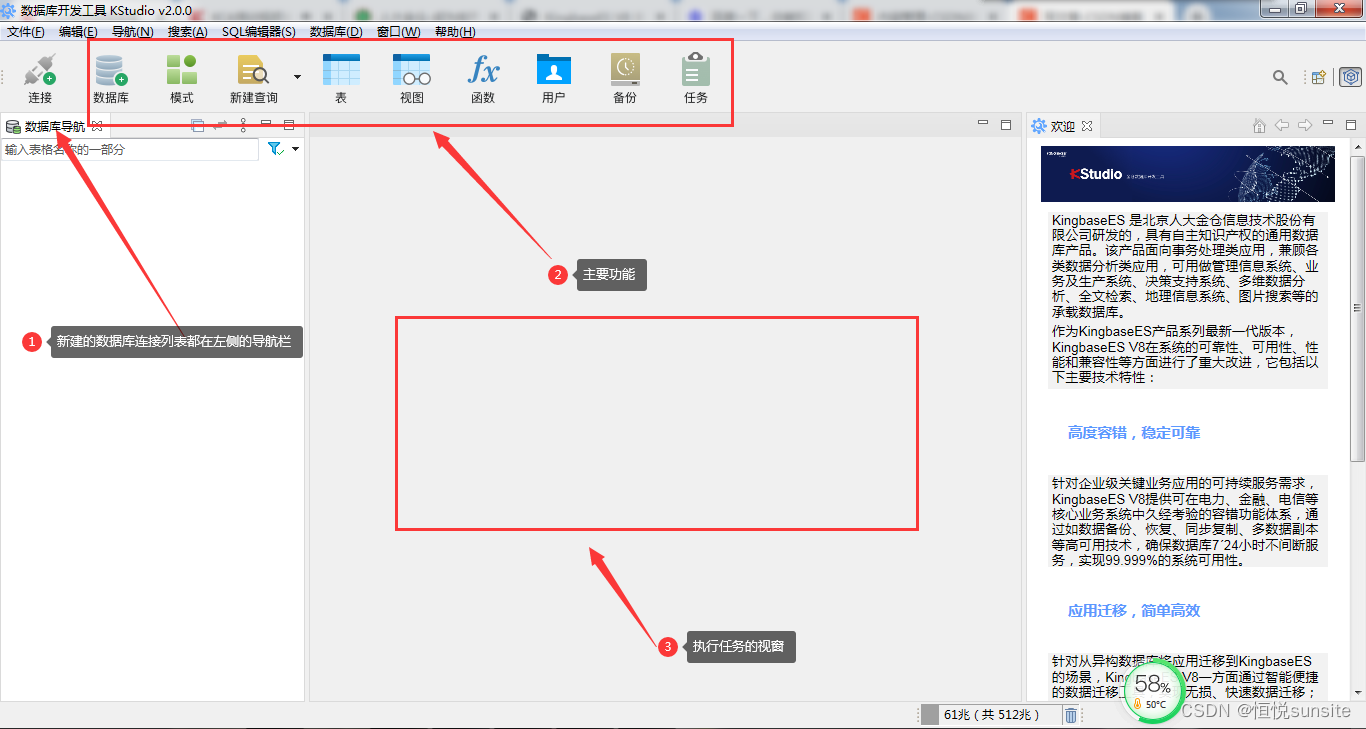Click the KStudio banner image
The width and height of the screenshot is (1366, 729).
point(1188,174)
